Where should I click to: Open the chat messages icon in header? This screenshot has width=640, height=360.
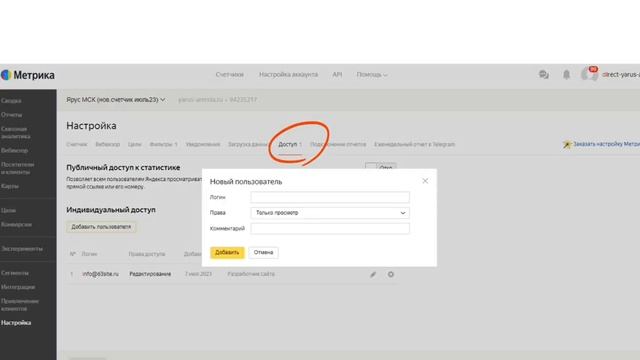pyautogui.click(x=543, y=75)
